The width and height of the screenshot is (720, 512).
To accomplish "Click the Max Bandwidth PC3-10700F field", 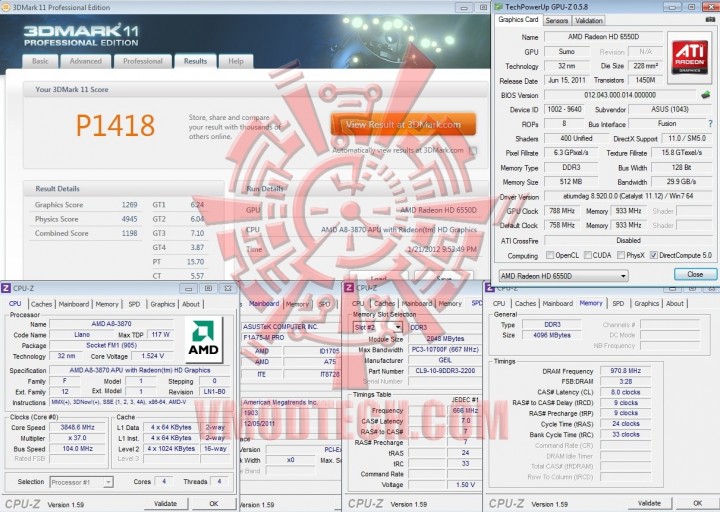I will point(445,350).
